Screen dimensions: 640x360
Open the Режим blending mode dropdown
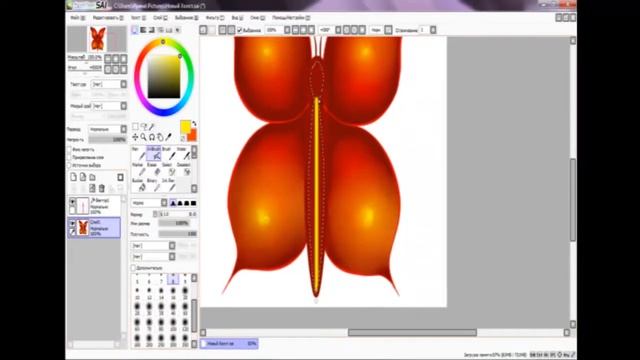(x=108, y=129)
